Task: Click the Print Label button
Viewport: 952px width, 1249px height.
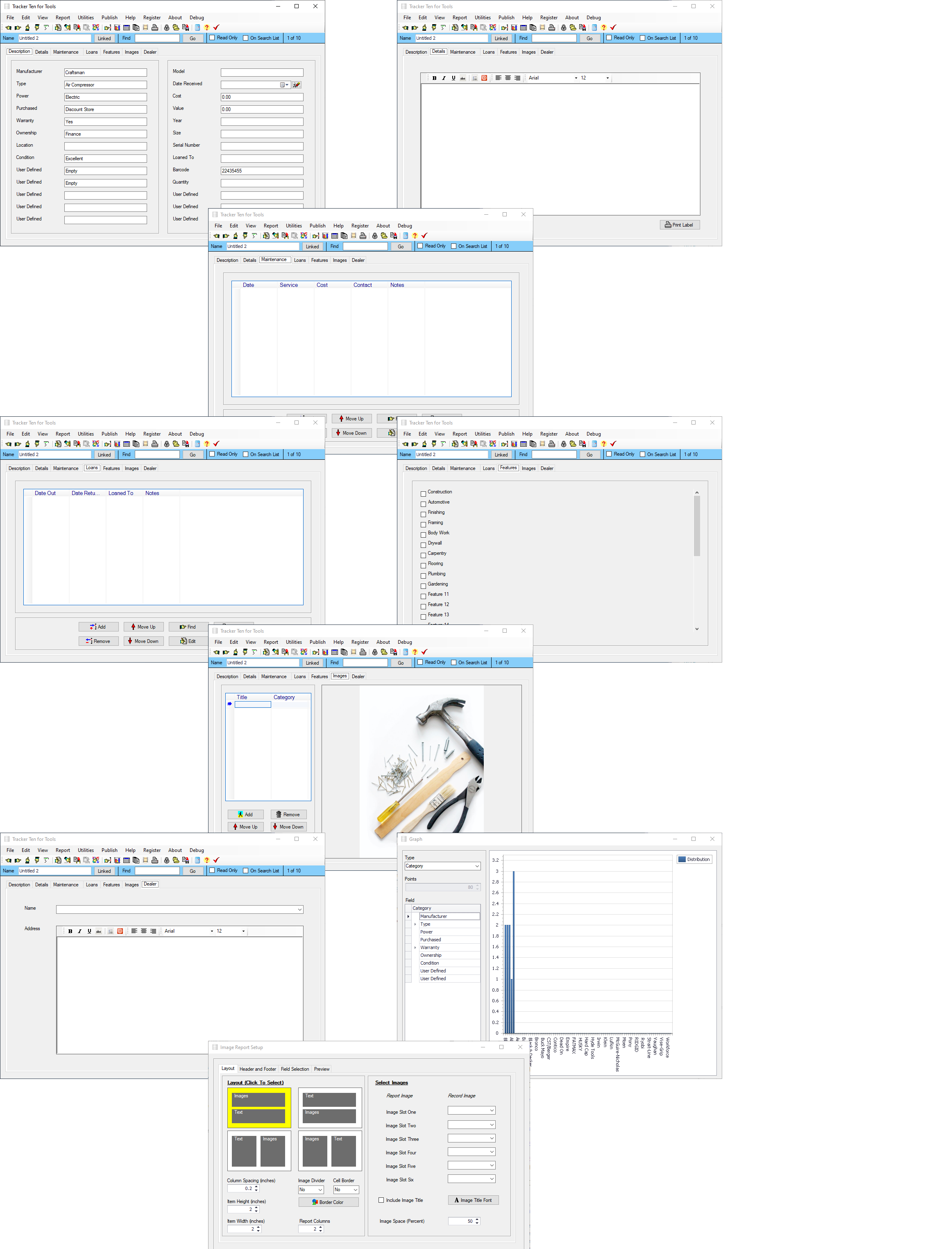Action: pos(680,225)
